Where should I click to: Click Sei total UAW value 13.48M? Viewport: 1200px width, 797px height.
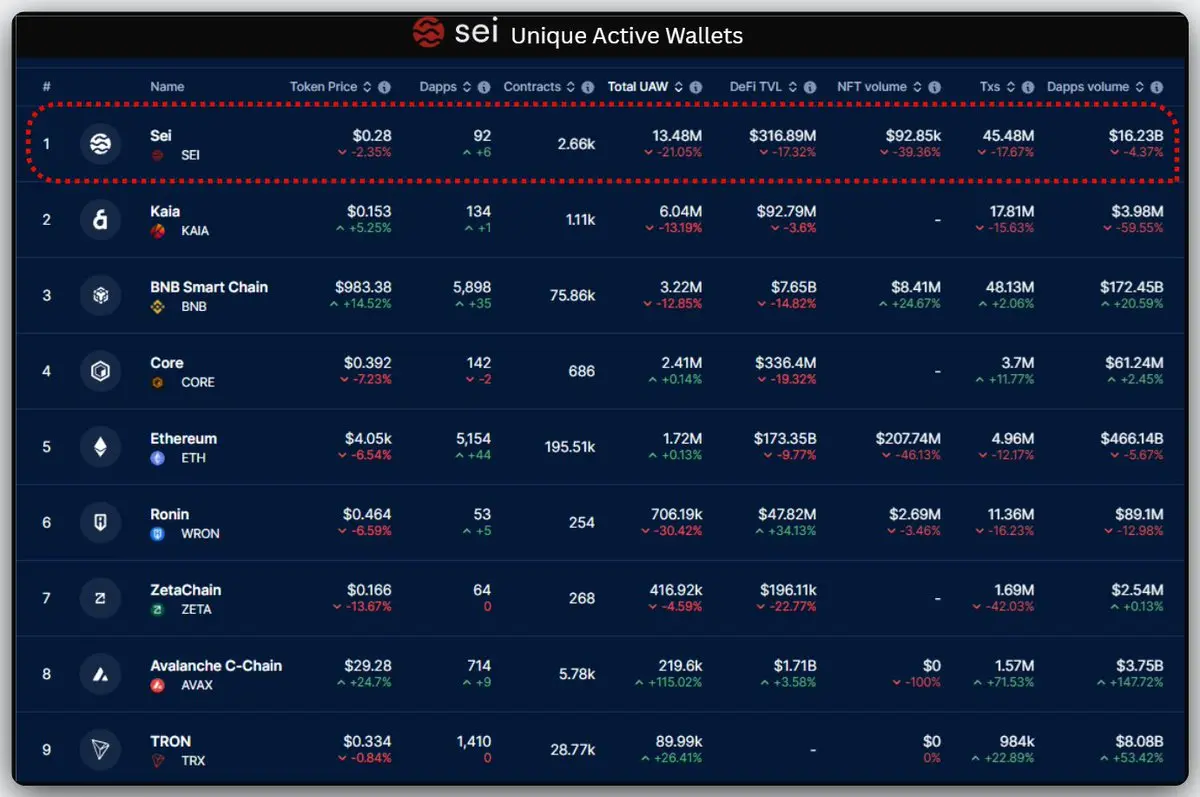point(677,136)
